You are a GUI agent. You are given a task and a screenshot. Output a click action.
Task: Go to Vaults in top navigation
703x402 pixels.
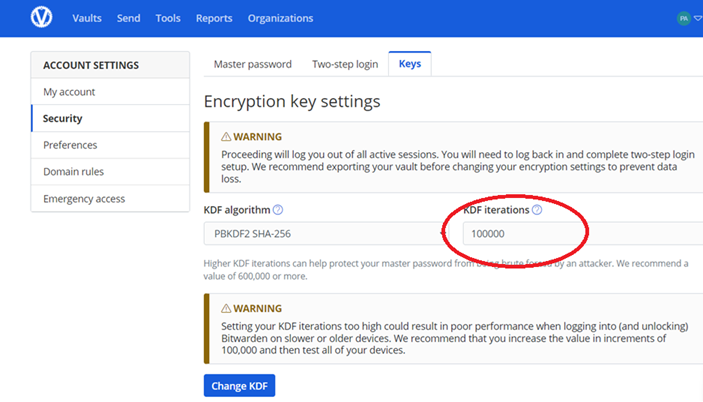[87, 18]
